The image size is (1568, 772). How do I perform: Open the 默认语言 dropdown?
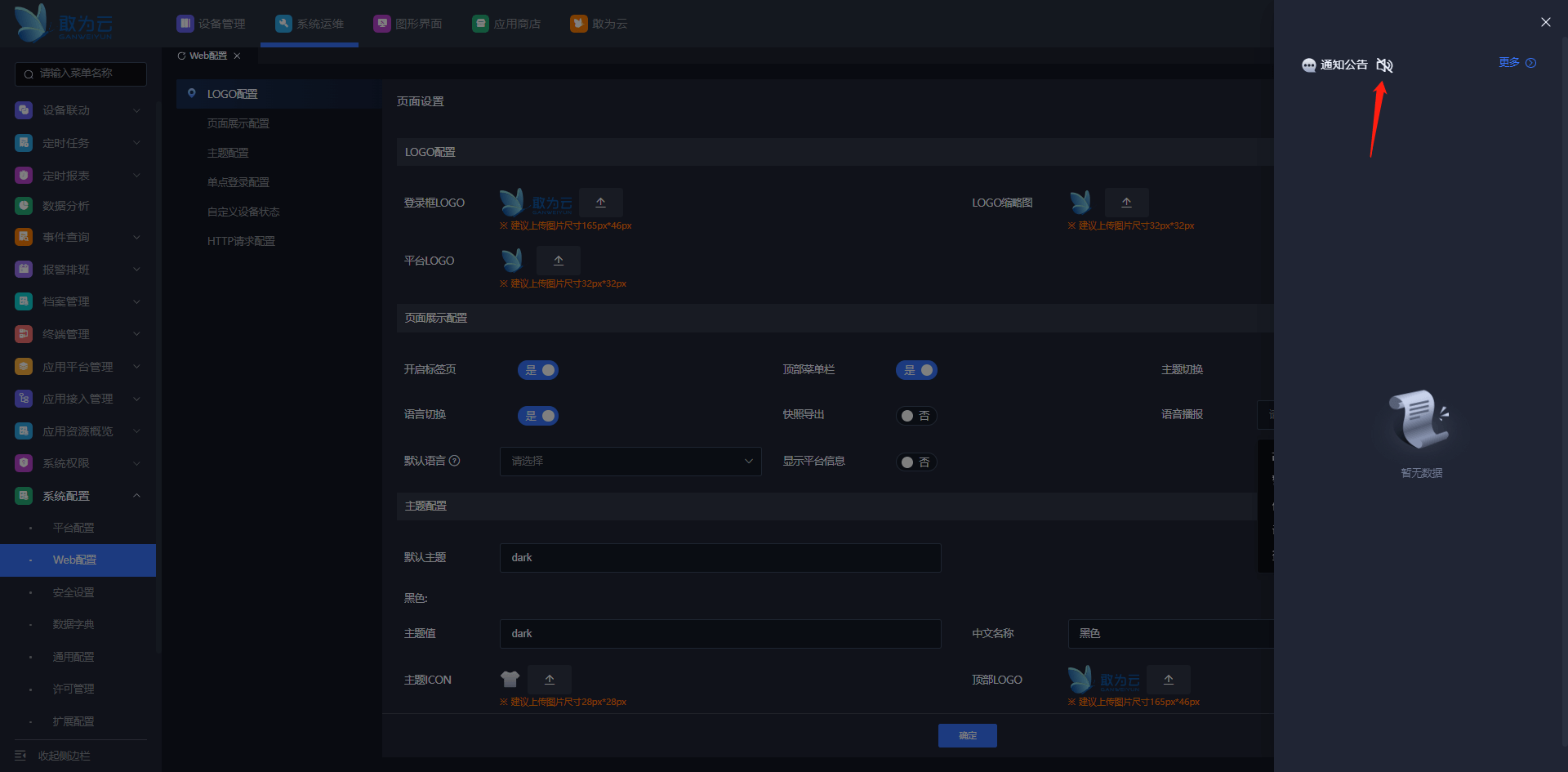point(630,462)
